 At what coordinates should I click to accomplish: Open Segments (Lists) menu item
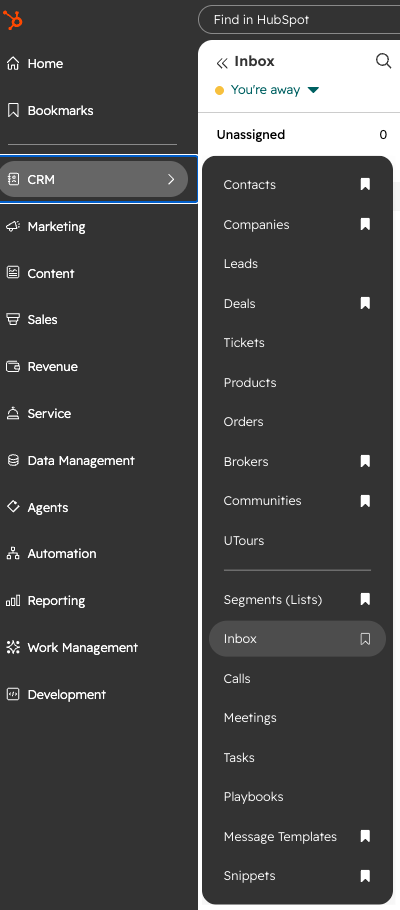[x=273, y=600]
